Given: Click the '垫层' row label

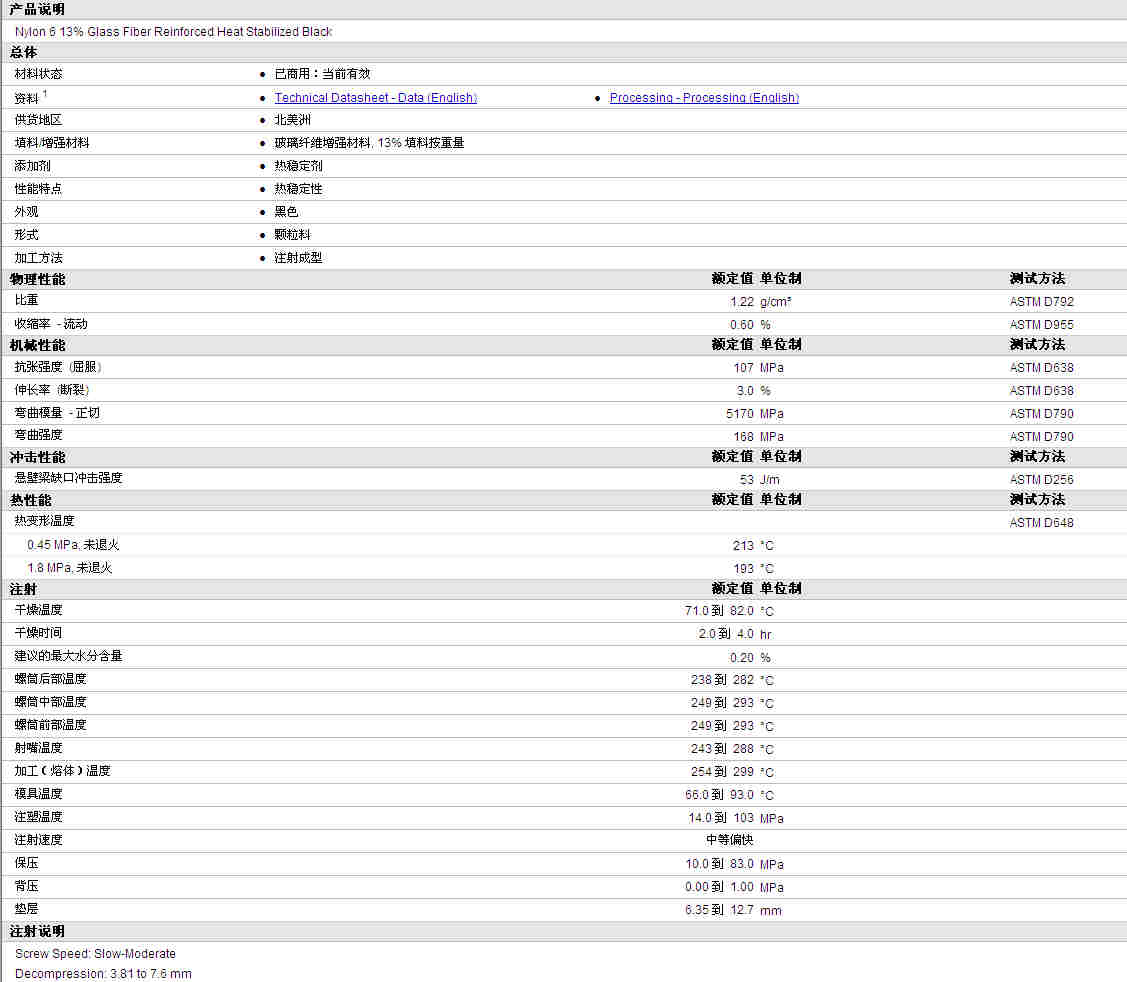Looking at the screenshot, I should click(x=26, y=909).
